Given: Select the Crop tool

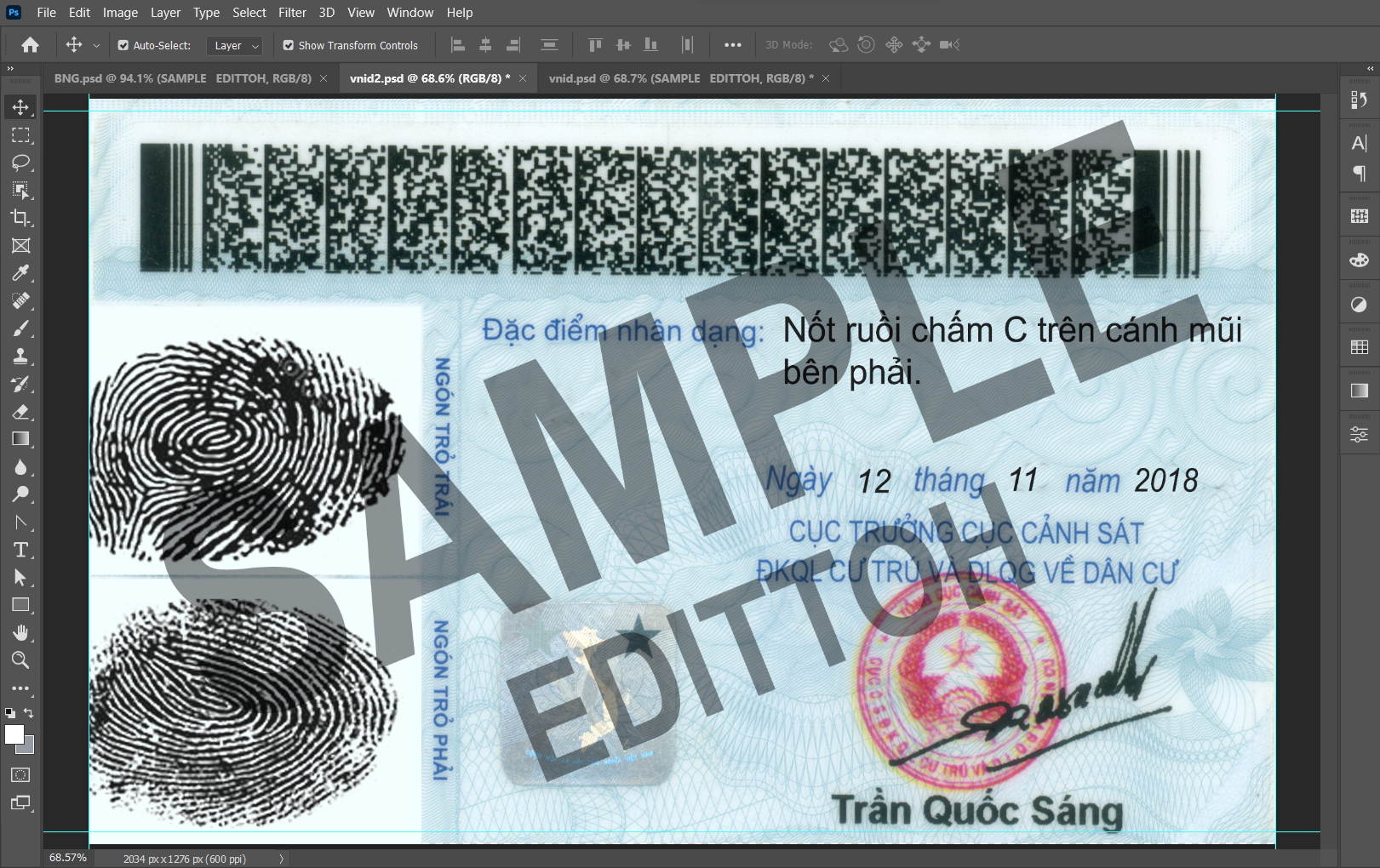Looking at the screenshot, I should 20,218.
